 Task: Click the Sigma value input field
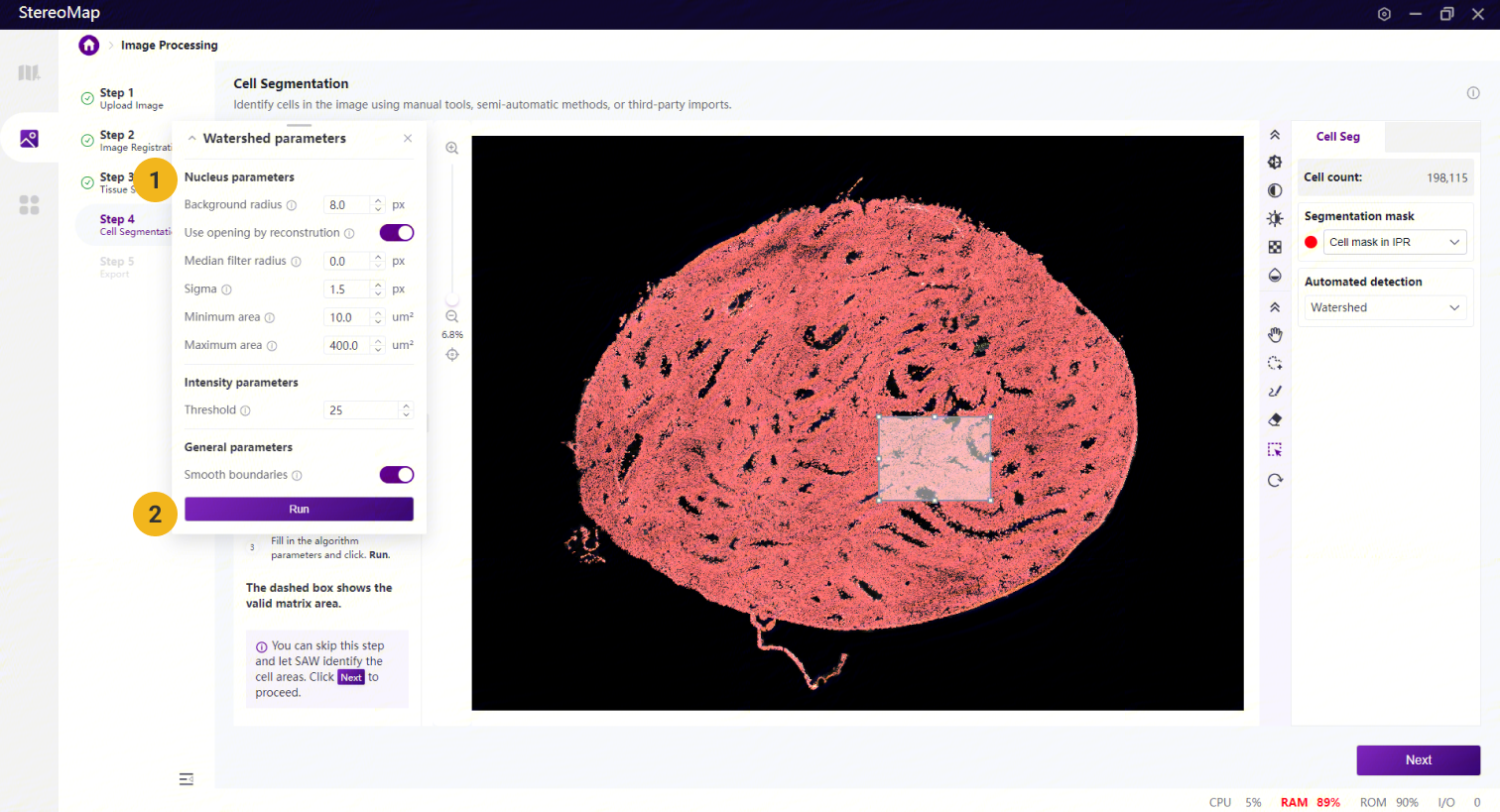pyautogui.click(x=348, y=290)
